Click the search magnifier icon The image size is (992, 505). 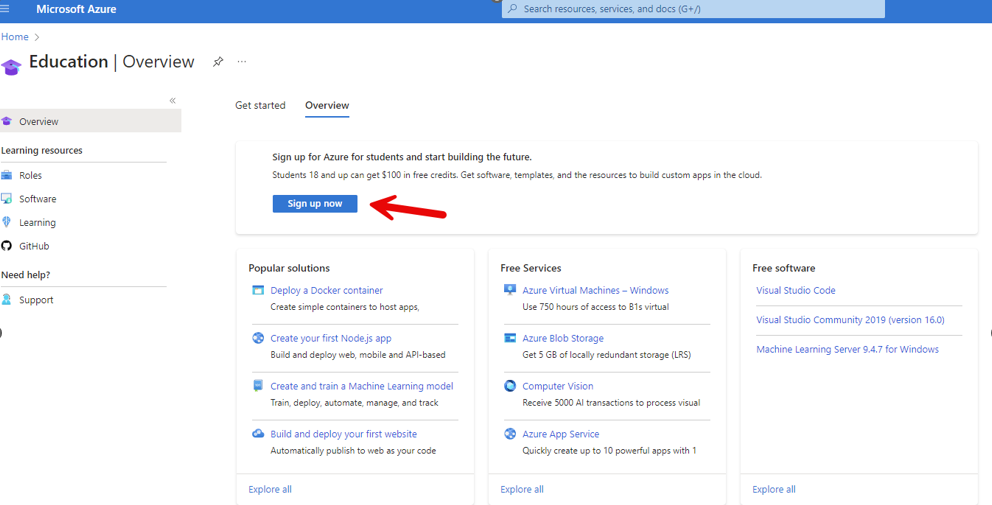coord(512,9)
